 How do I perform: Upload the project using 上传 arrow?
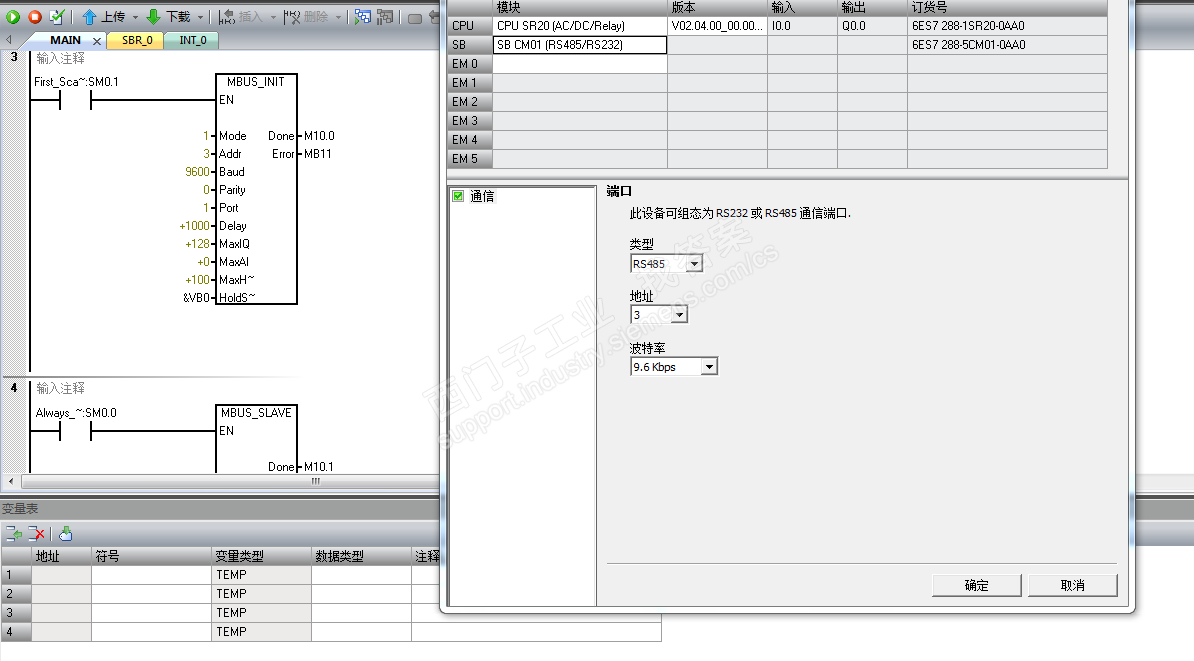(104, 17)
